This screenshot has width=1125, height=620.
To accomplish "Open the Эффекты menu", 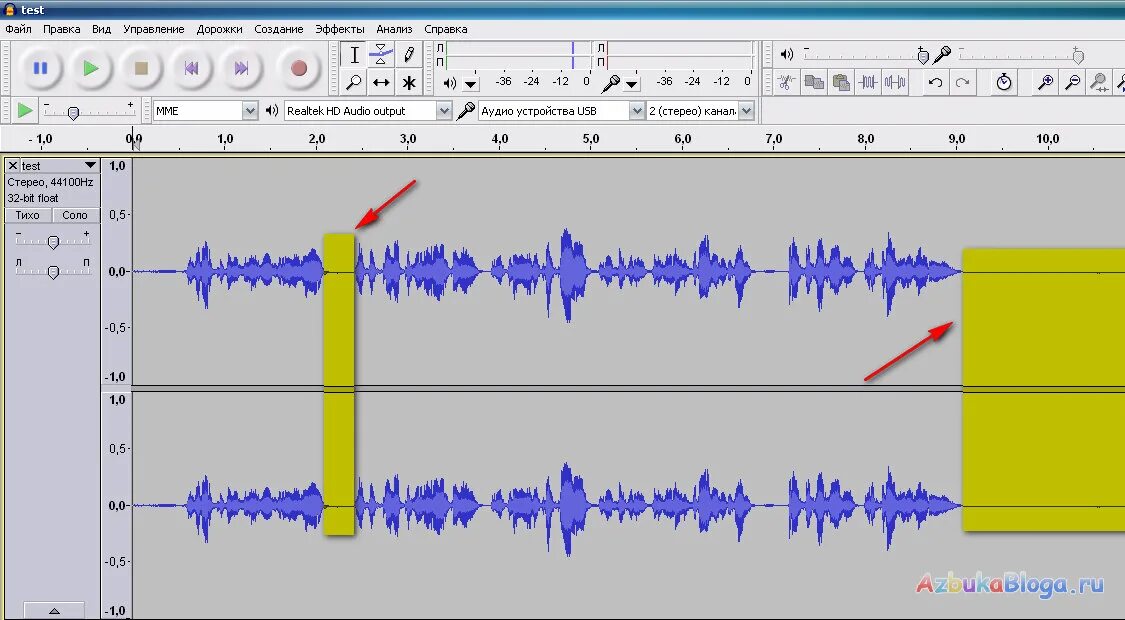I will click(340, 29).
